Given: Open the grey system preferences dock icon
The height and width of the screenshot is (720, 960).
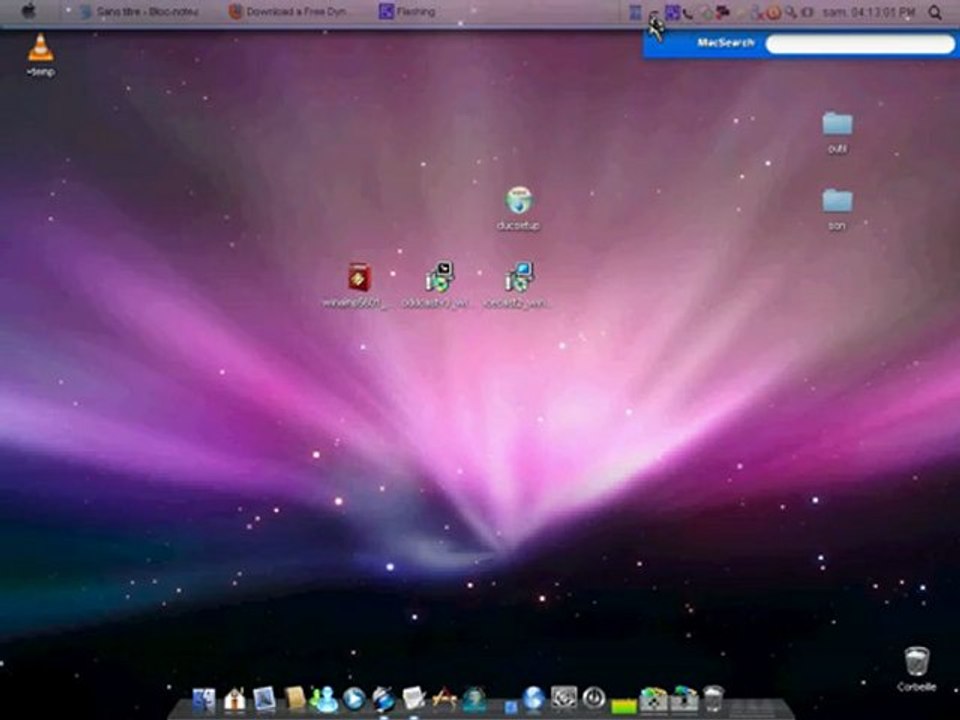Looking at the screenshot, I should (564, 698).
